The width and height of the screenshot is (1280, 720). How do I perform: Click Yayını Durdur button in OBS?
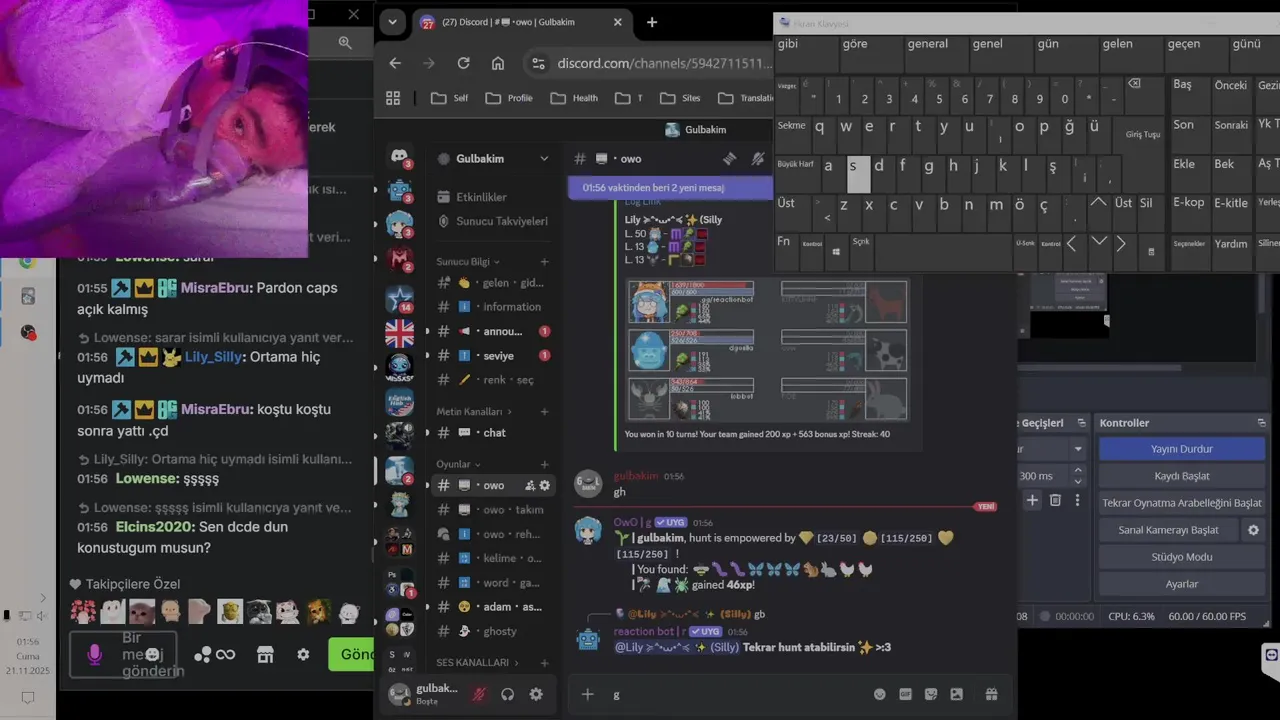pyautogui.click(x=1182, y=449)
